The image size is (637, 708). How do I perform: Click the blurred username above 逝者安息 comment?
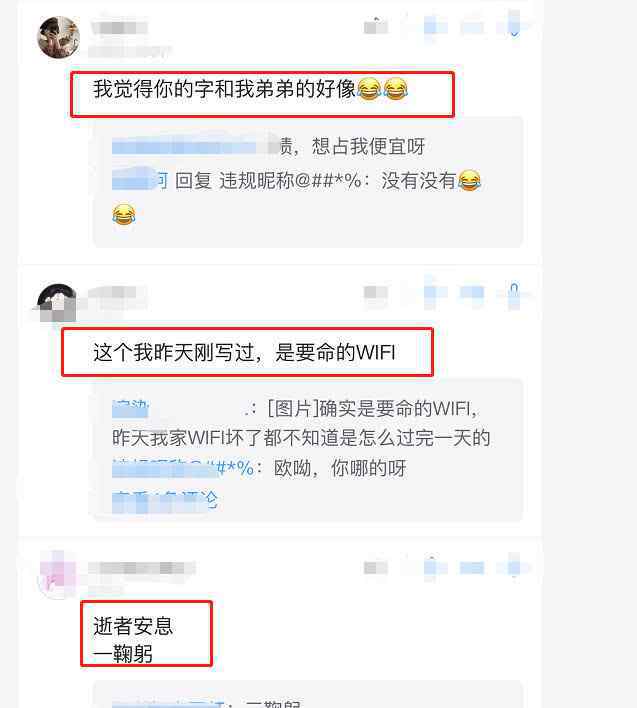[142, 568]
